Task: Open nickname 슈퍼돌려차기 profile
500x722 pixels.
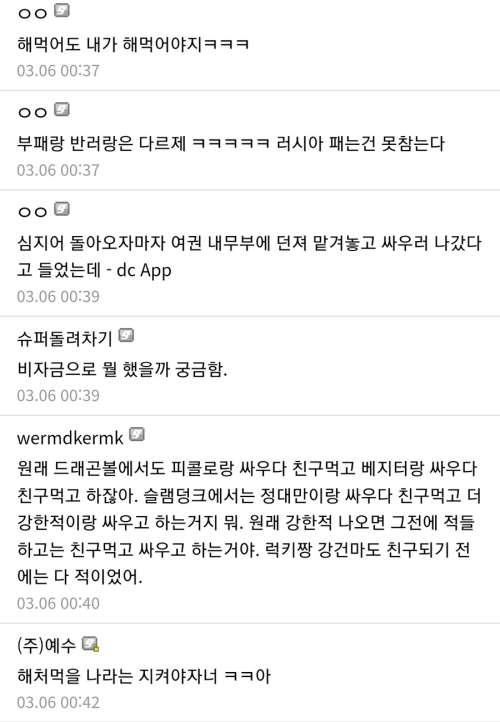Action: pyautogui.click(x=64, y=339)
